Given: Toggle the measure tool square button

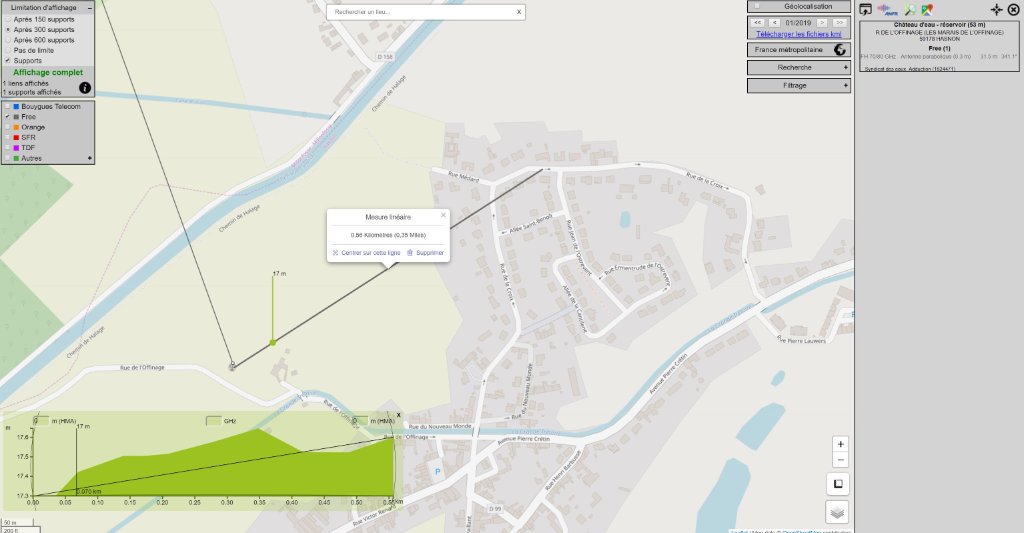Looking at the screenshot, I should (x=839, y=484).
